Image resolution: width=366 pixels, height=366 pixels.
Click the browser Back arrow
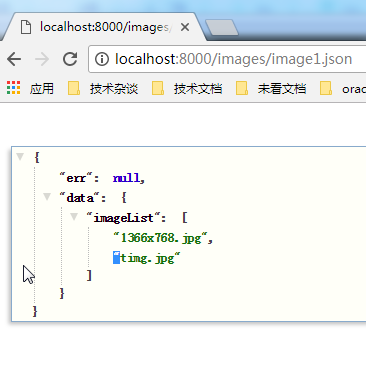14,59
